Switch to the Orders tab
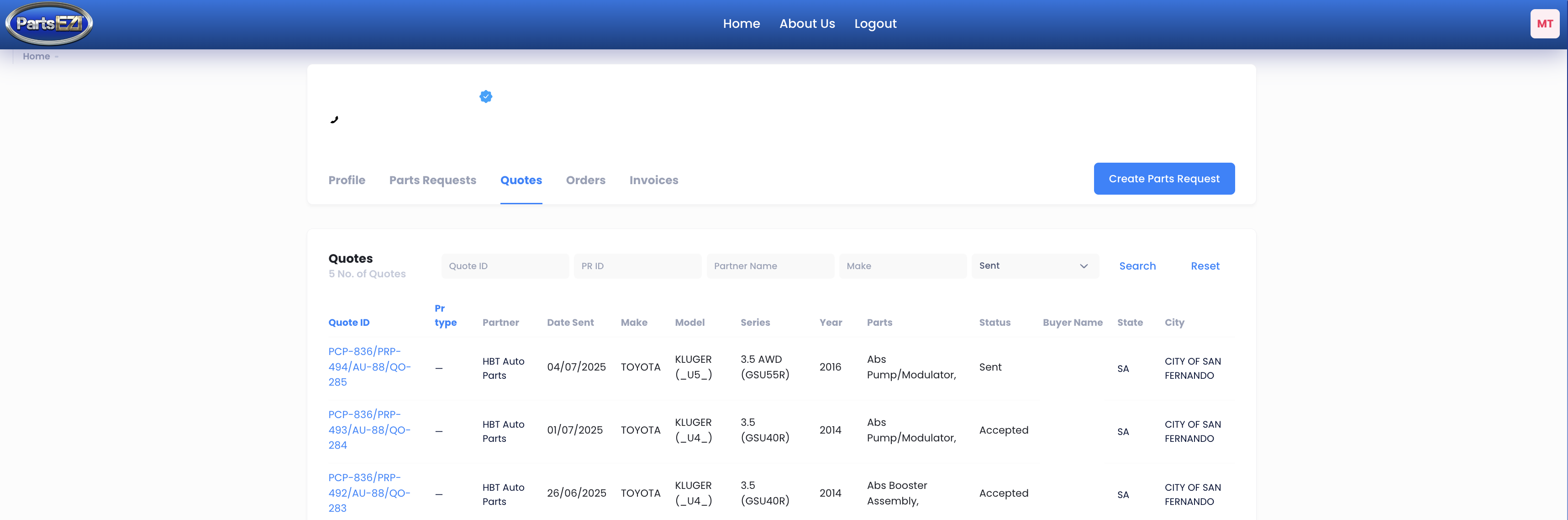 coord(585,180)
